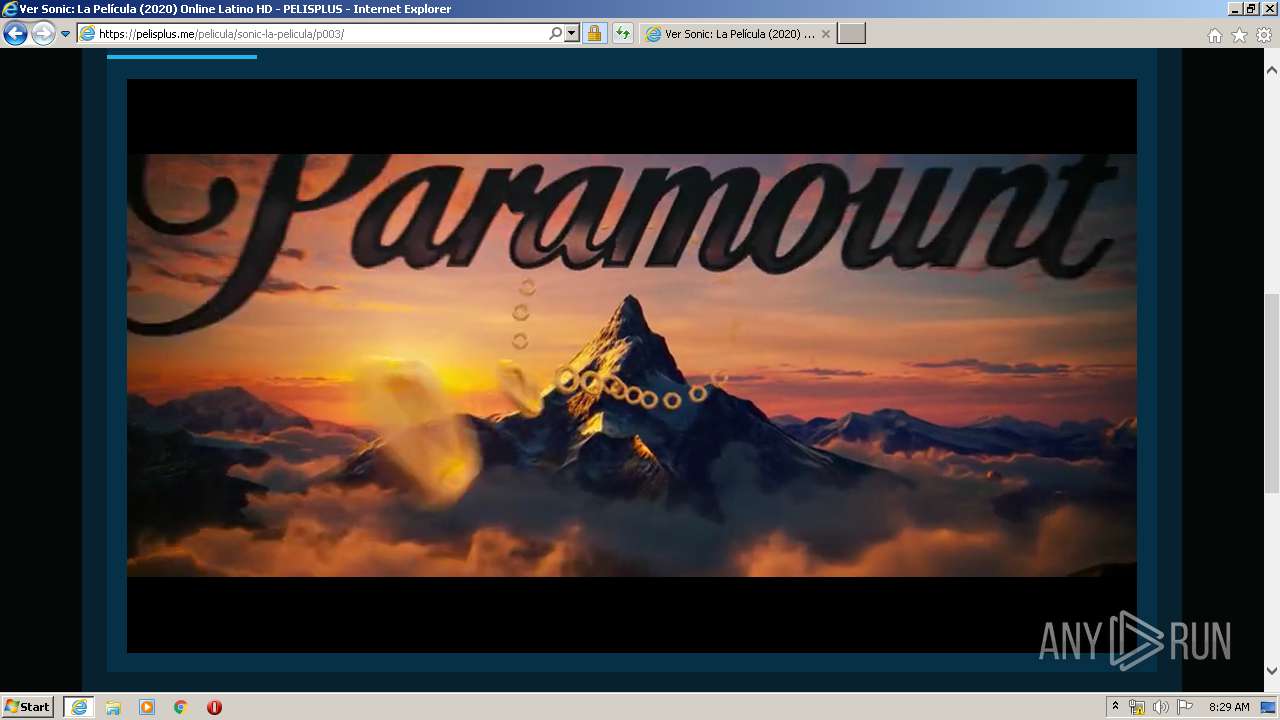Open the Favorites star icon
The image size is (1280, 720).
[x=1239, y=35]
